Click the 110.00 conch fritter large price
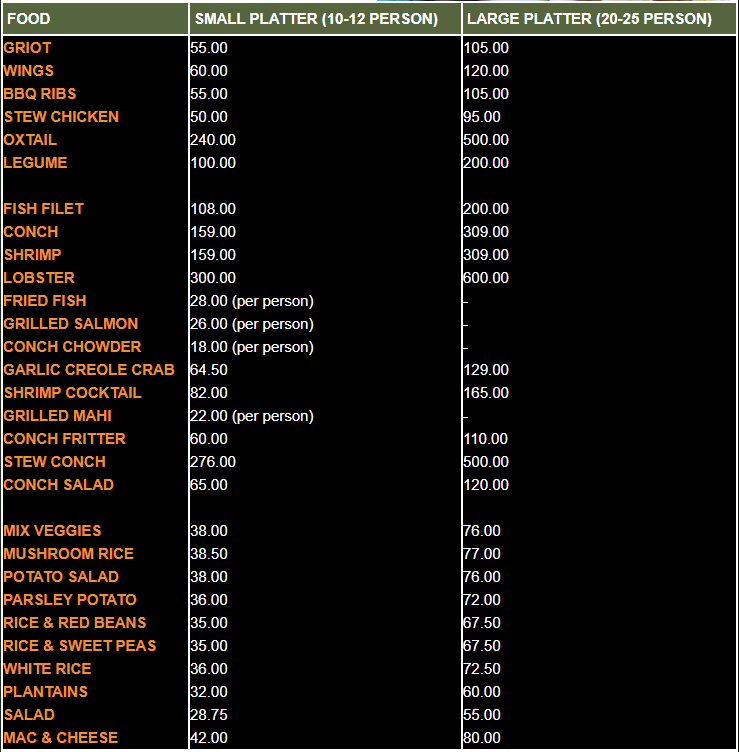739x752 pixels. 485,439
